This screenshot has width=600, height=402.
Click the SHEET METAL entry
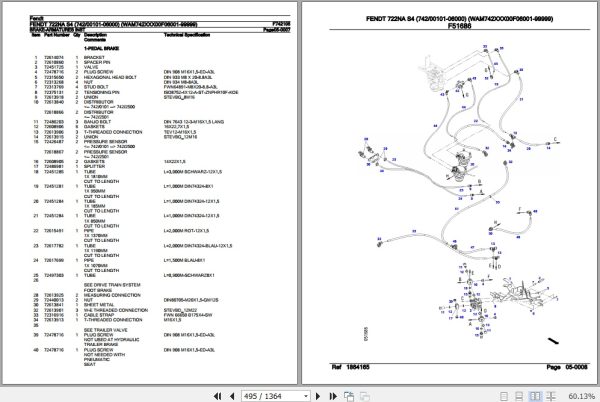coord(99,305)
